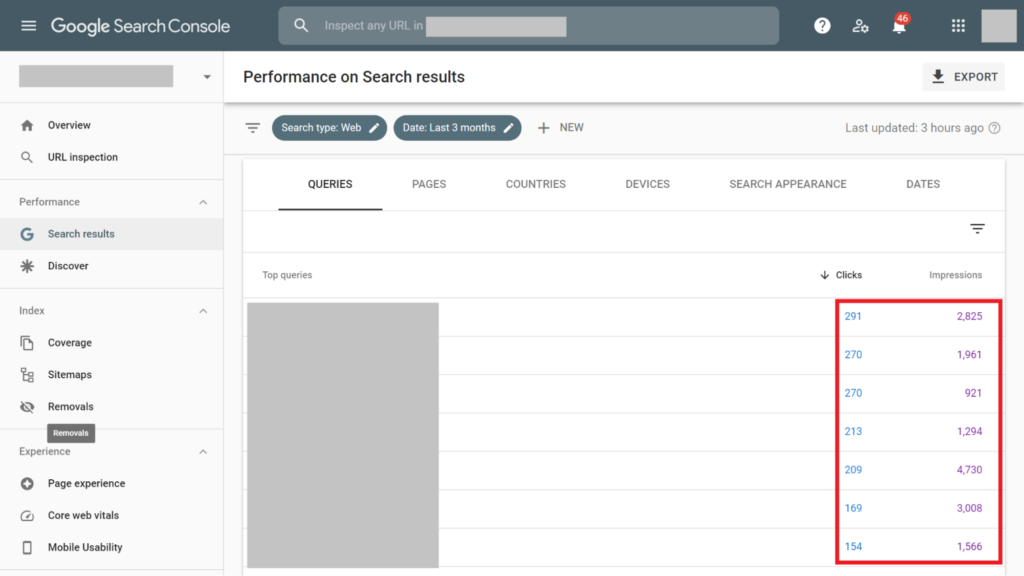Switch to the PAGES tab

[429, 184]
